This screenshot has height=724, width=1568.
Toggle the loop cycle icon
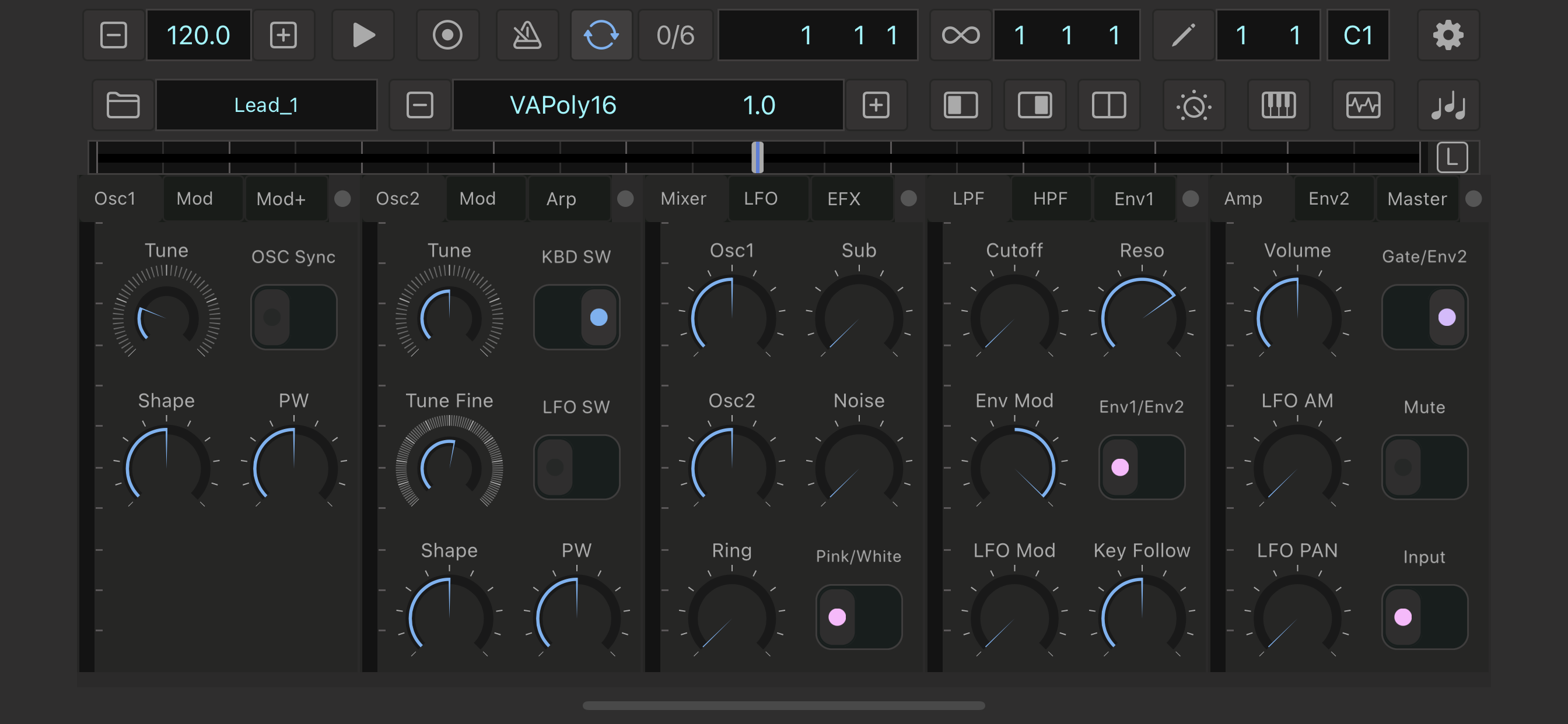click(x=601, y=34)
